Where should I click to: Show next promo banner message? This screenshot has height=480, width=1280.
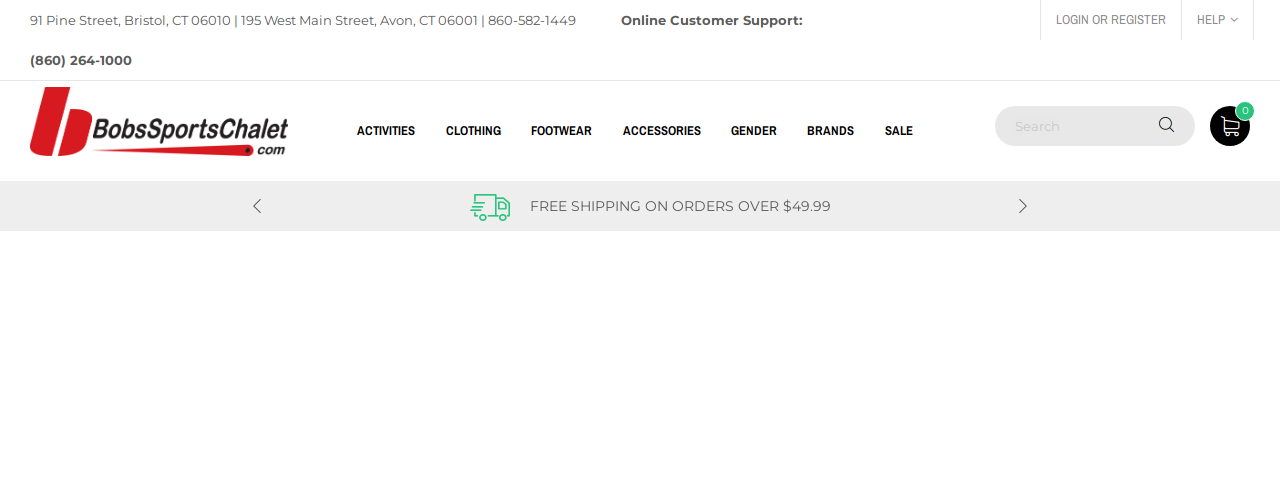pyautogui.click(x=1022, y=206)
